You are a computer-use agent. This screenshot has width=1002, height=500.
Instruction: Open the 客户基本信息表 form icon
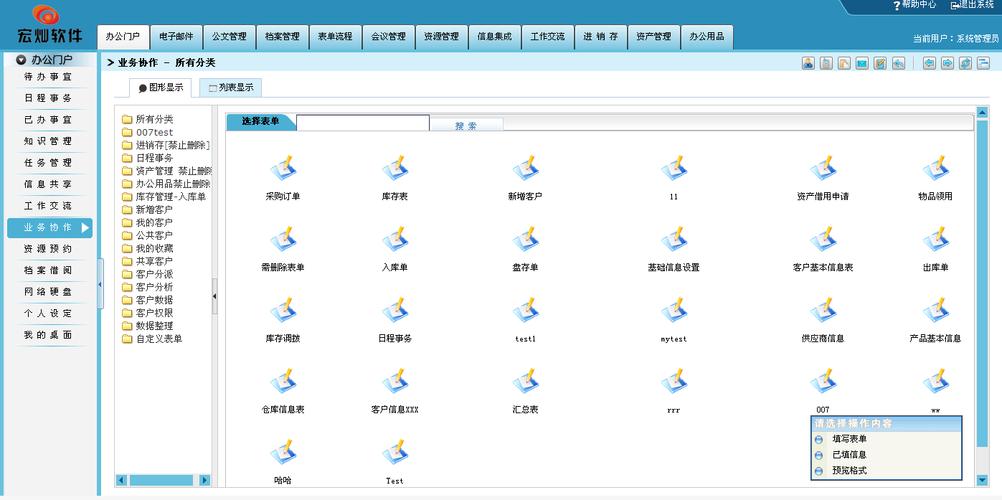pos(823,240)
